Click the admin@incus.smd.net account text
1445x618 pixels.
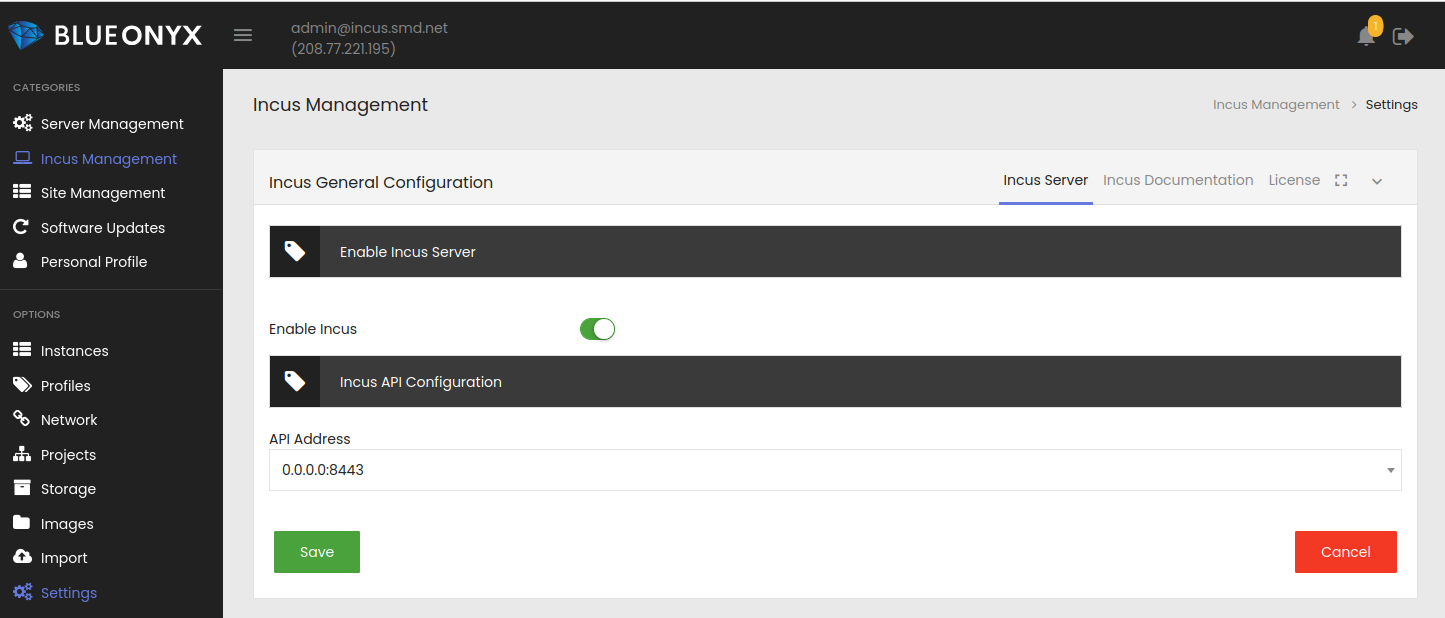(x=369, y=28)
